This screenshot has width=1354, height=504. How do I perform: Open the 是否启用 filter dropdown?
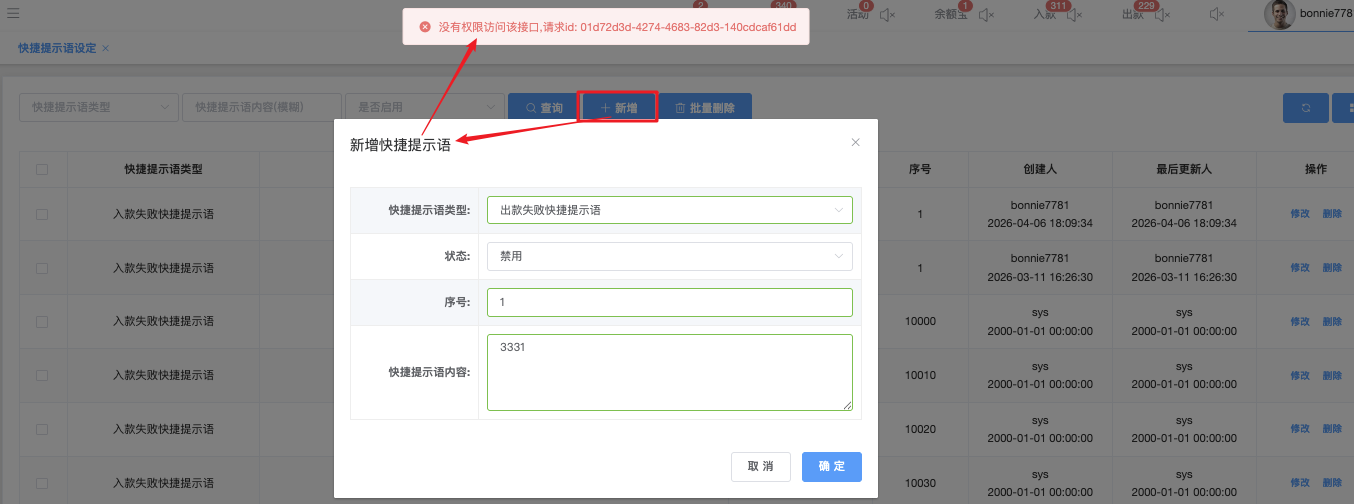[x=424, y=108]
